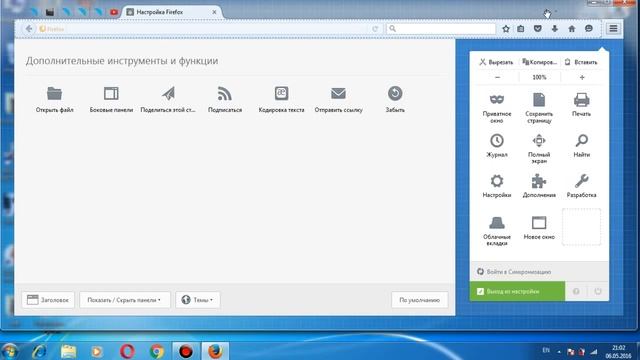Click the Поделиться этой страницей paper plane icon

click(x=168, y=93)
